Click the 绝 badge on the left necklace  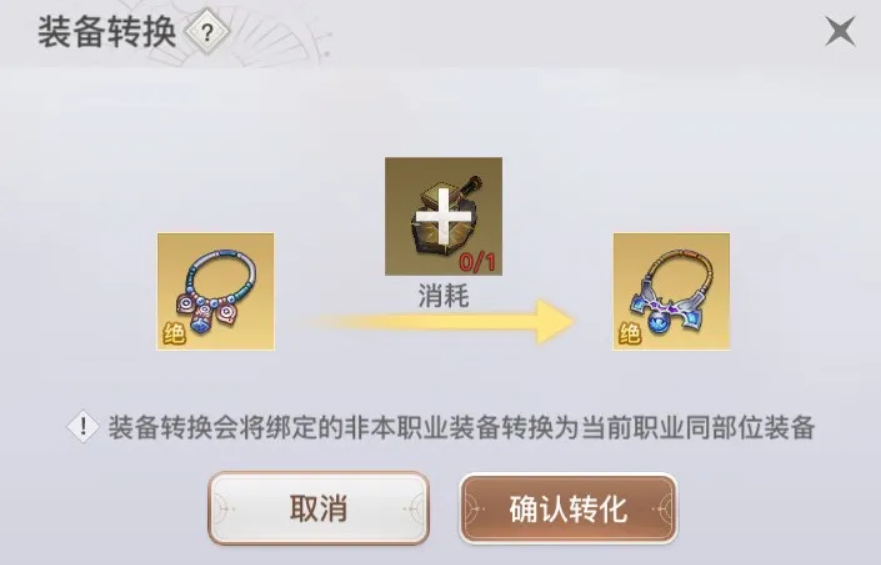pos(174,334)
